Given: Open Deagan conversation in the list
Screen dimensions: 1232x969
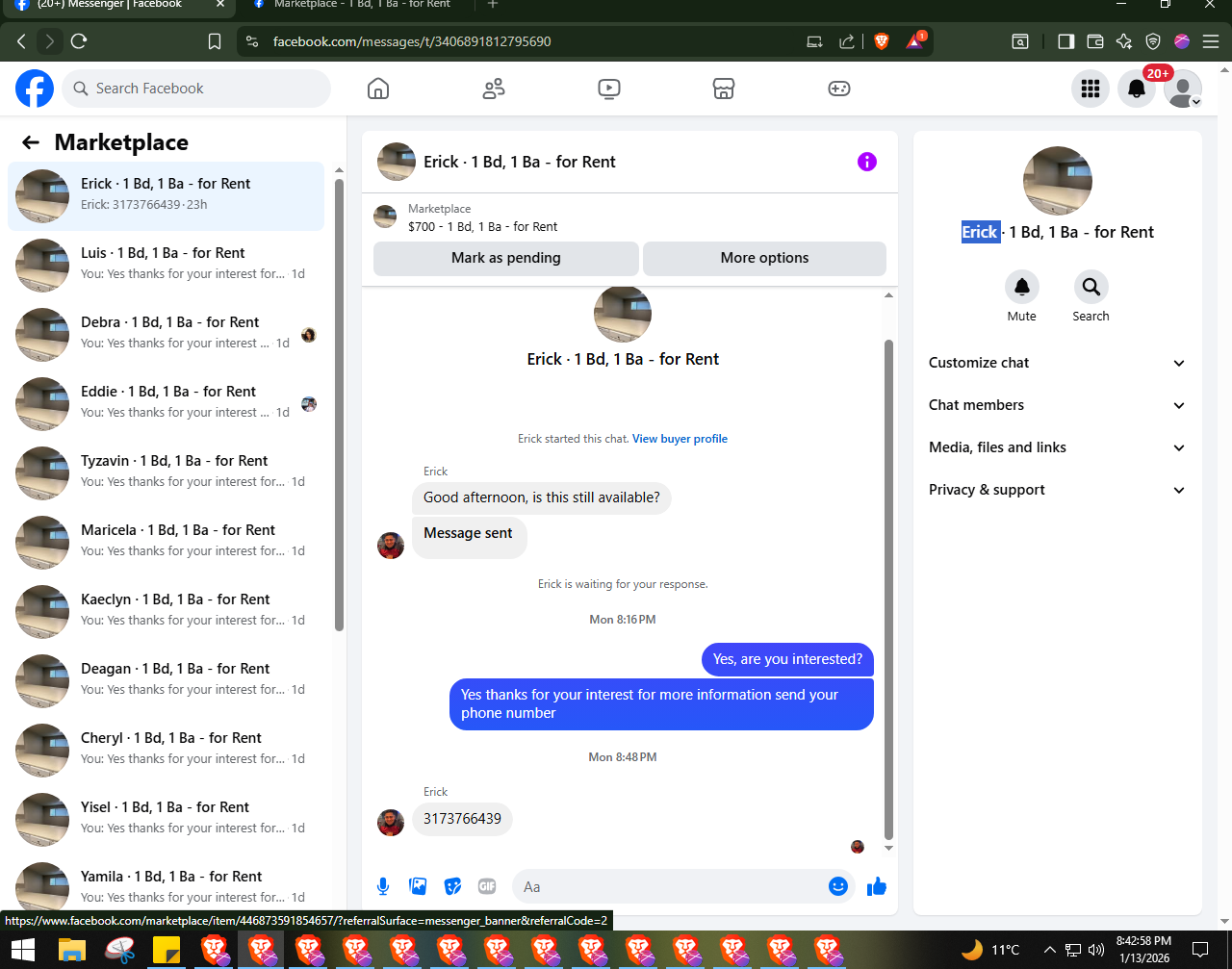Looking at the screenshot, I should [x=167, y=681].
